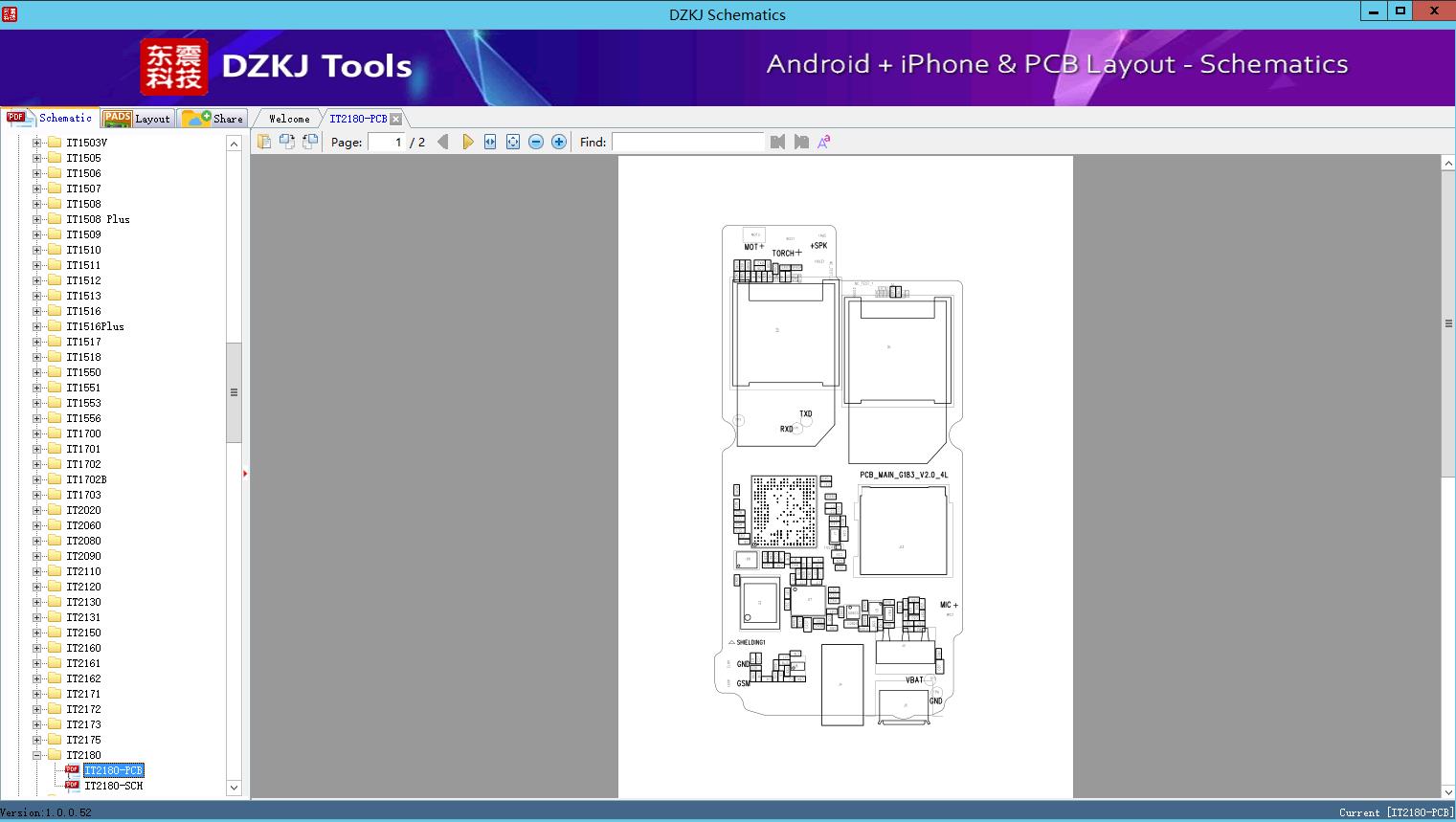
Task: Click the copy document icon in toolbar
Action: (263, 142)
